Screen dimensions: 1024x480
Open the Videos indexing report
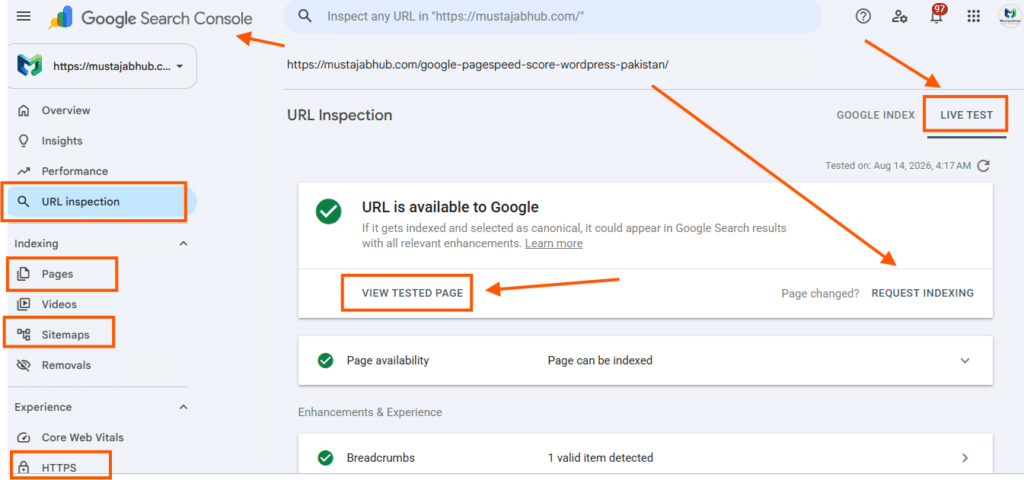click(x=59, y=304)
